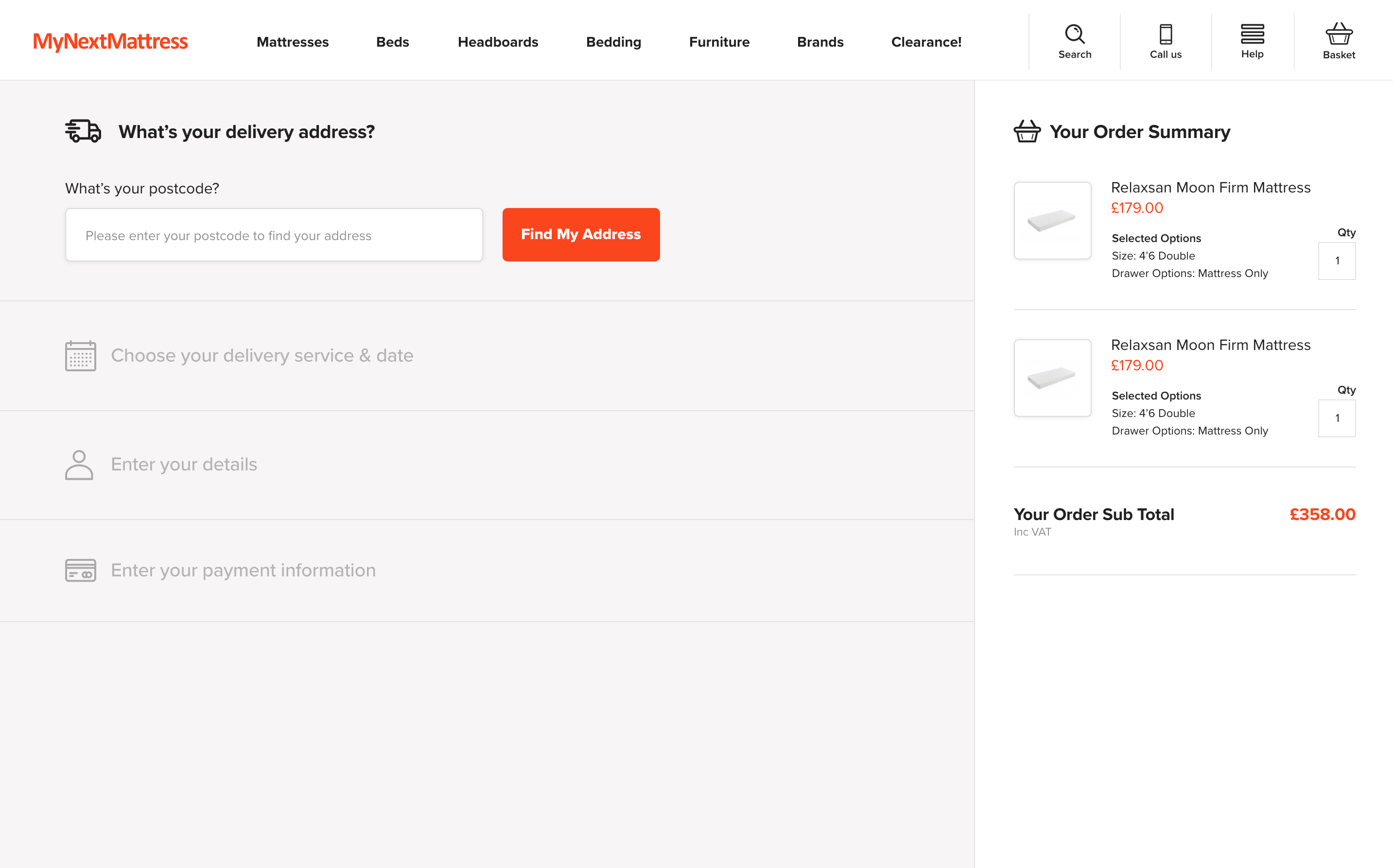Screen dimensions: 1393x868
Task: Click the Your Order Sub Total label
Action: coord(1094,514)
